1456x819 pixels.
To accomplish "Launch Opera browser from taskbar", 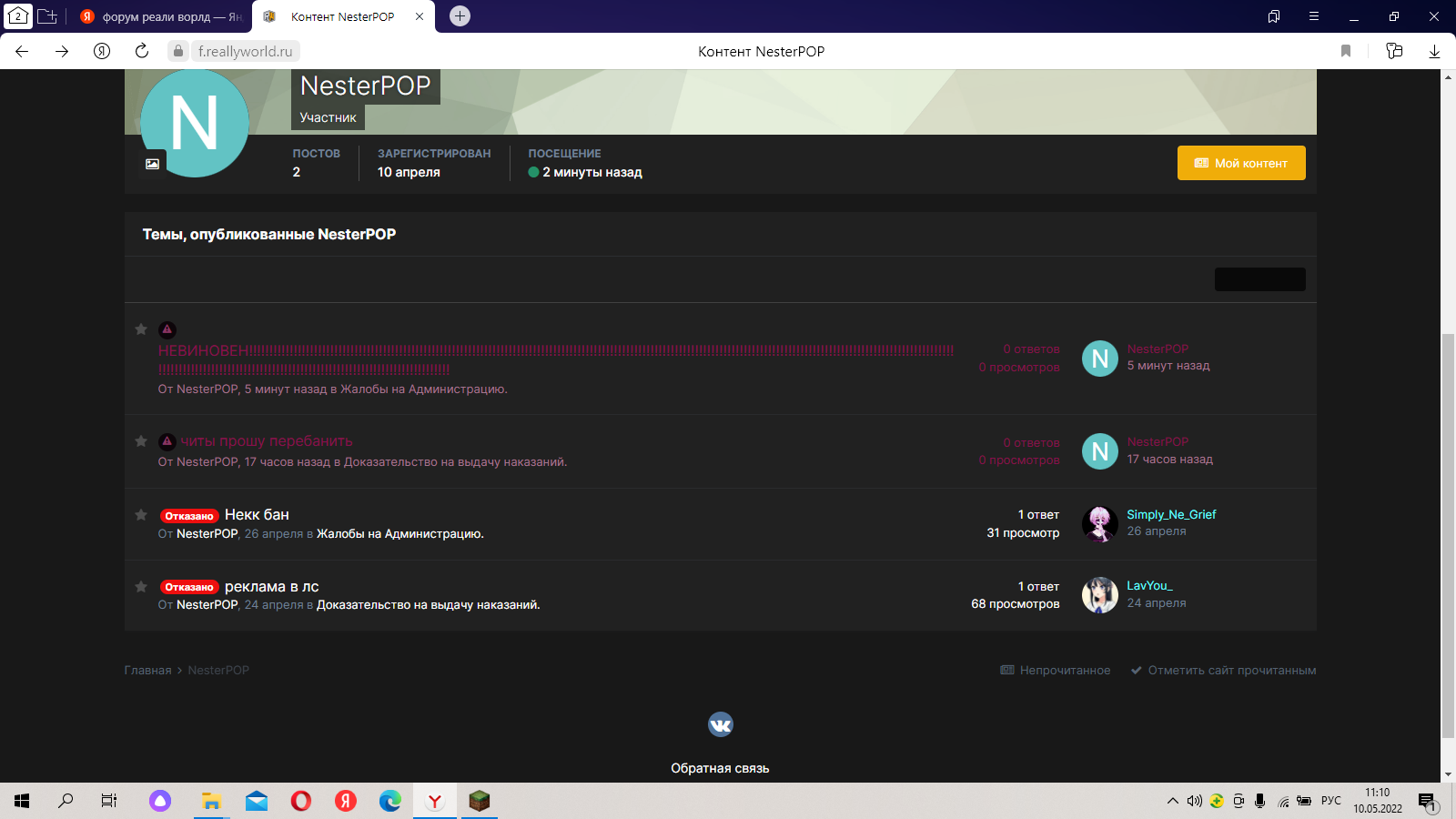I will tap(301, 801).
